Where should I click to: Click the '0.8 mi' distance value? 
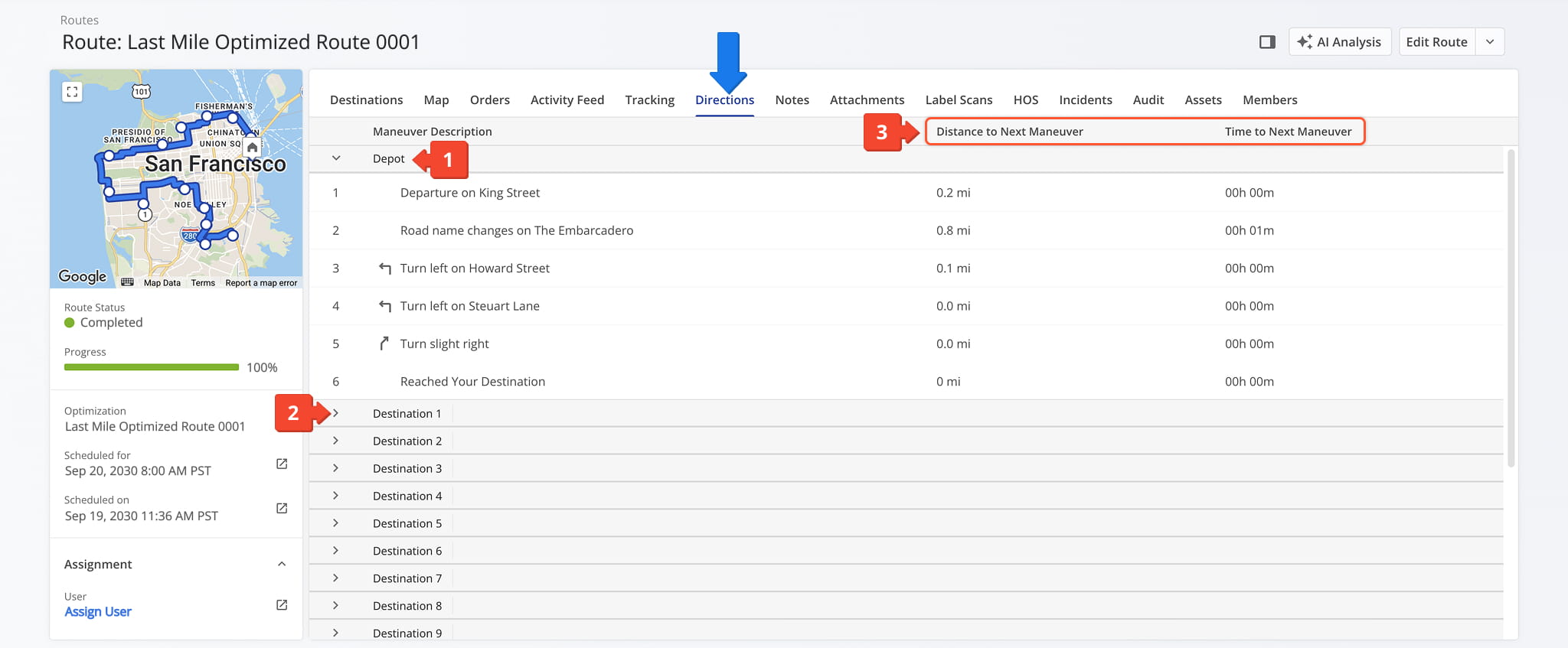point(953,230)
